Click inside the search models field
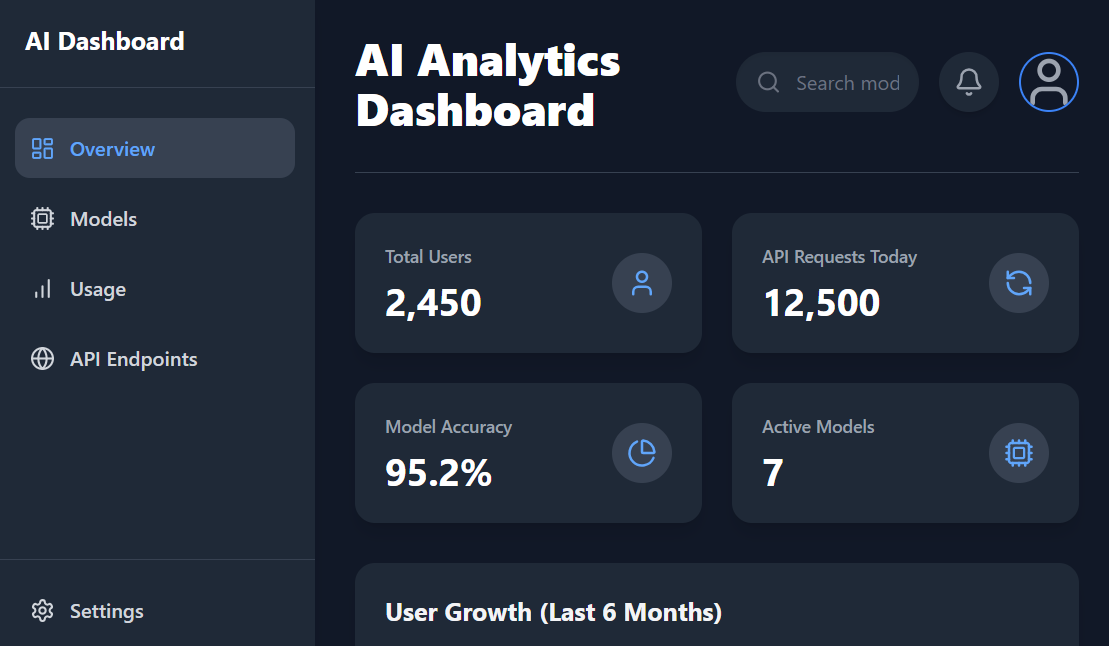This screenshot has width=1109, height=646. pos(847,82)
